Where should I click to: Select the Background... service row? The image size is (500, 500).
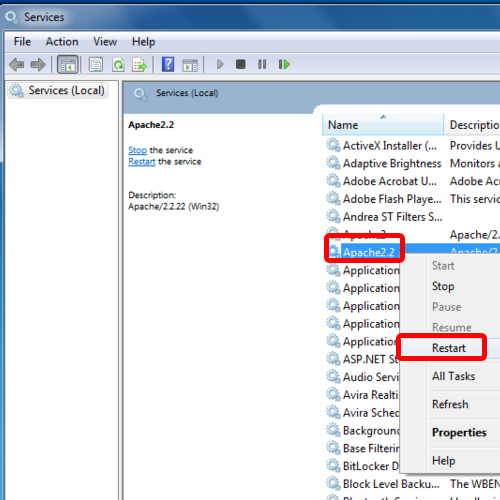click(x=371, y=430)
